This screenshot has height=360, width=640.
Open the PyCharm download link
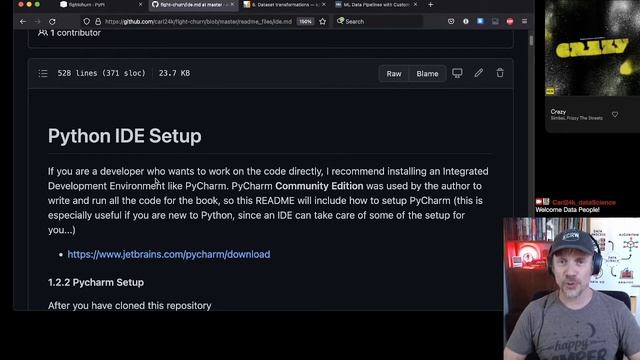tap(169, 254)
